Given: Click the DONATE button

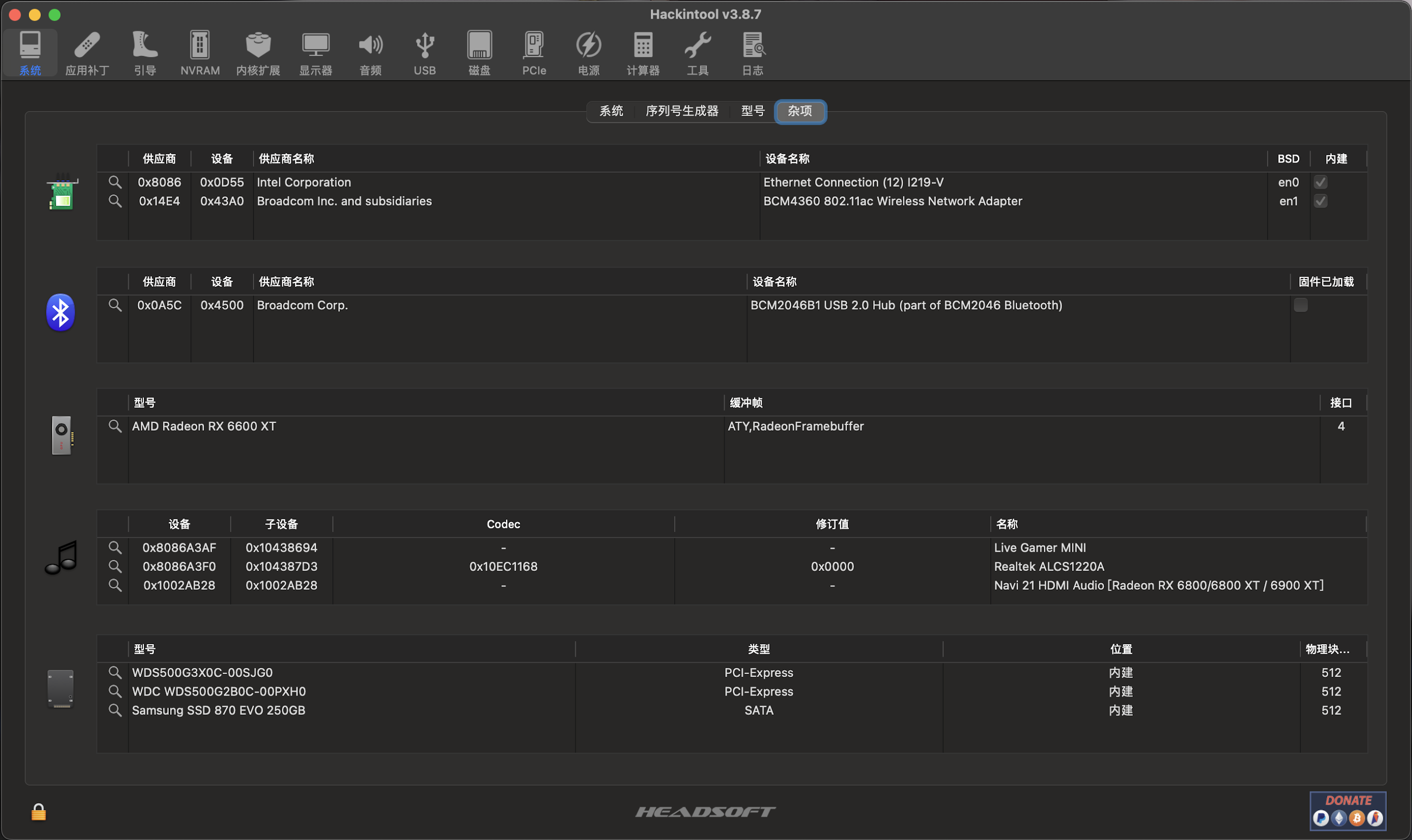Looking at the screenshot, I should (1348, 811).
